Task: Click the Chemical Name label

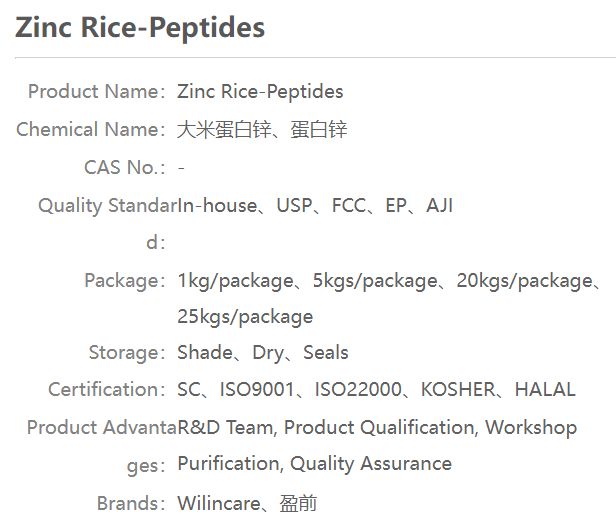Action: click(x=90, y=130)
